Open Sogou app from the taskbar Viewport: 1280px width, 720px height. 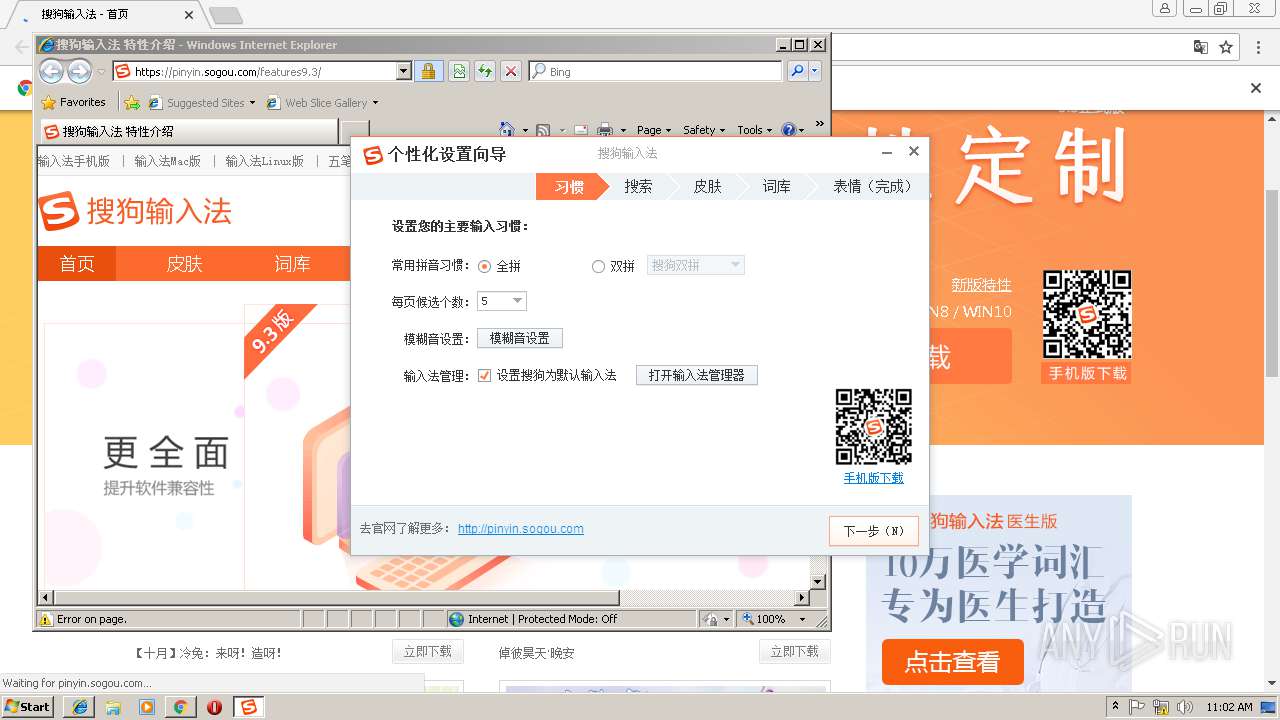249,707
